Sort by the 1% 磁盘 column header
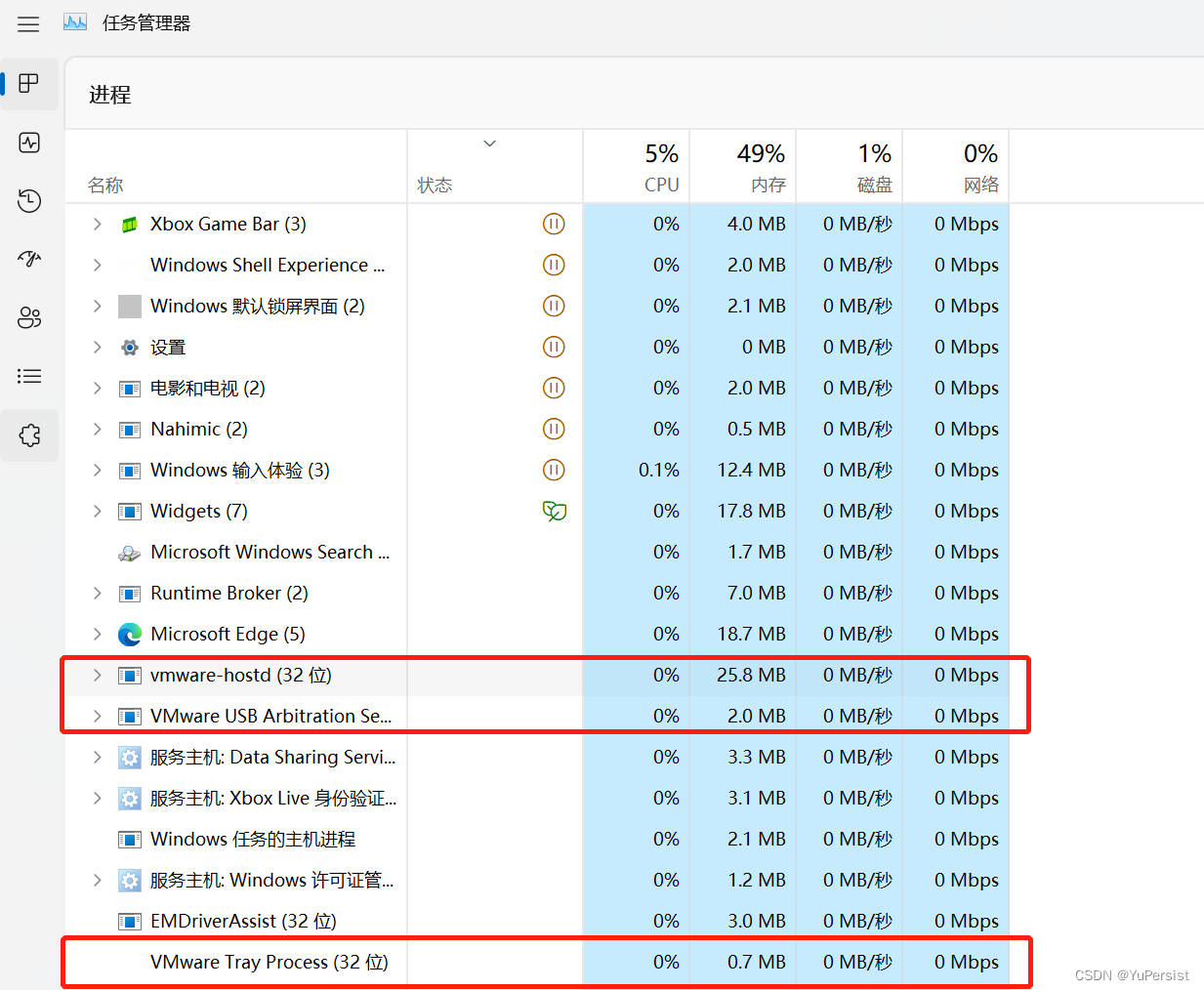 [850, 167]
